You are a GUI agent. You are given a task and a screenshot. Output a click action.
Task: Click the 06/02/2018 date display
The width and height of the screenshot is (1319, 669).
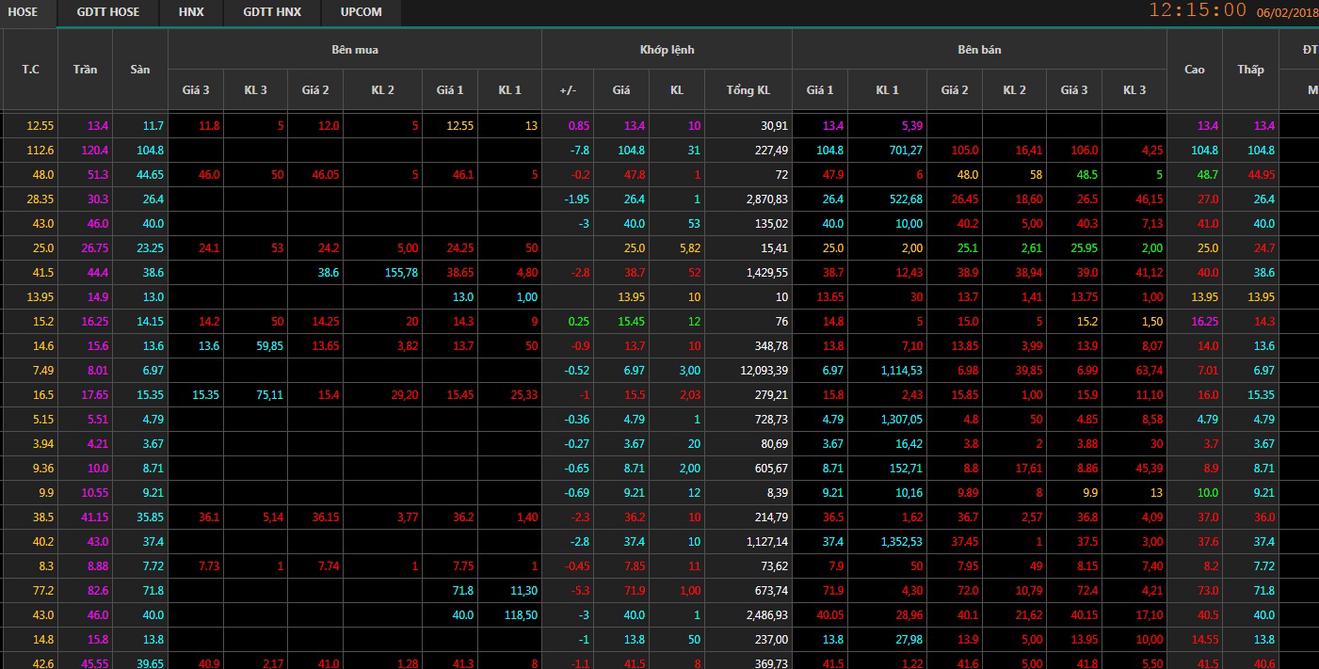1287,12
